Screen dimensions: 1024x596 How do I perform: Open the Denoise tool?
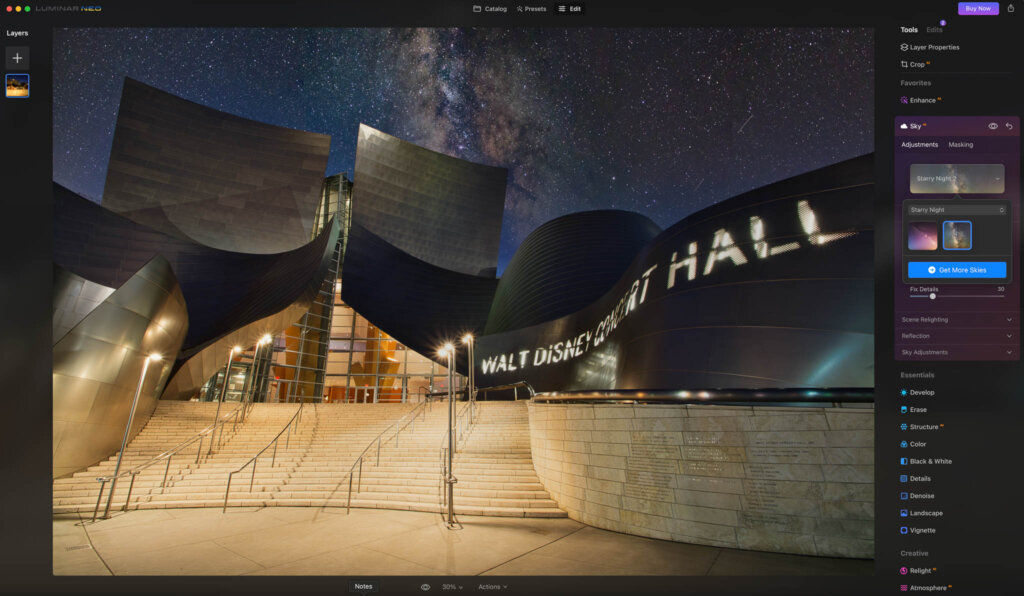coord(921,495)
